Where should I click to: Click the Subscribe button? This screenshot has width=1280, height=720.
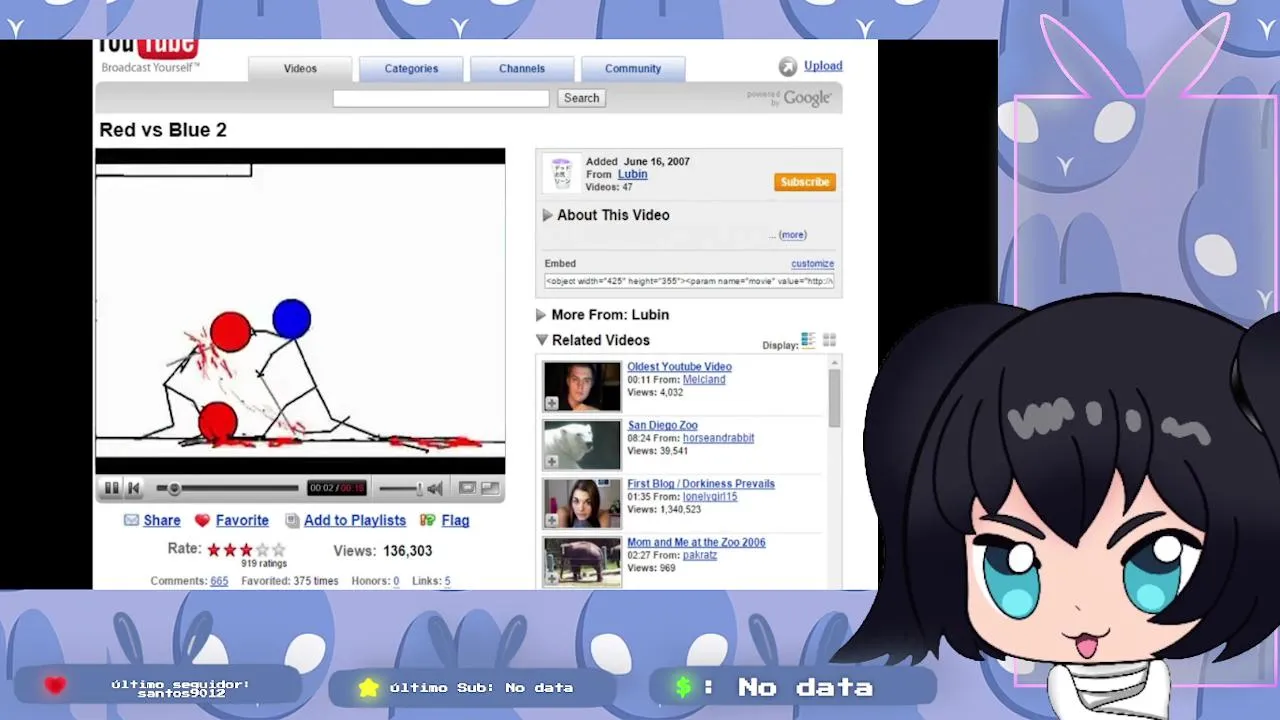tap(804, 182)
